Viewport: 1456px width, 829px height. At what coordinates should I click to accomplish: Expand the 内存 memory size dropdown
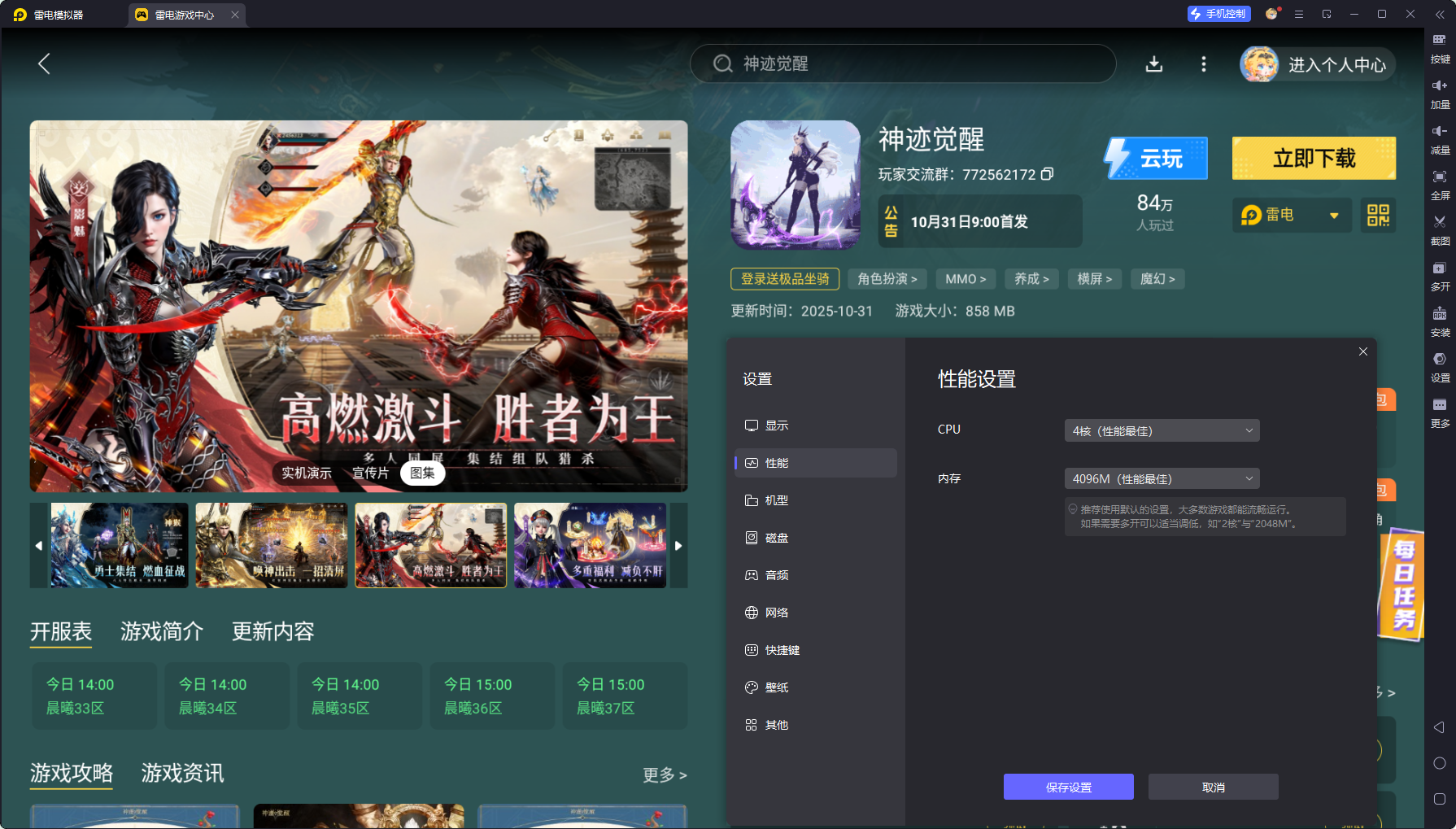(x=1161, y=478)
